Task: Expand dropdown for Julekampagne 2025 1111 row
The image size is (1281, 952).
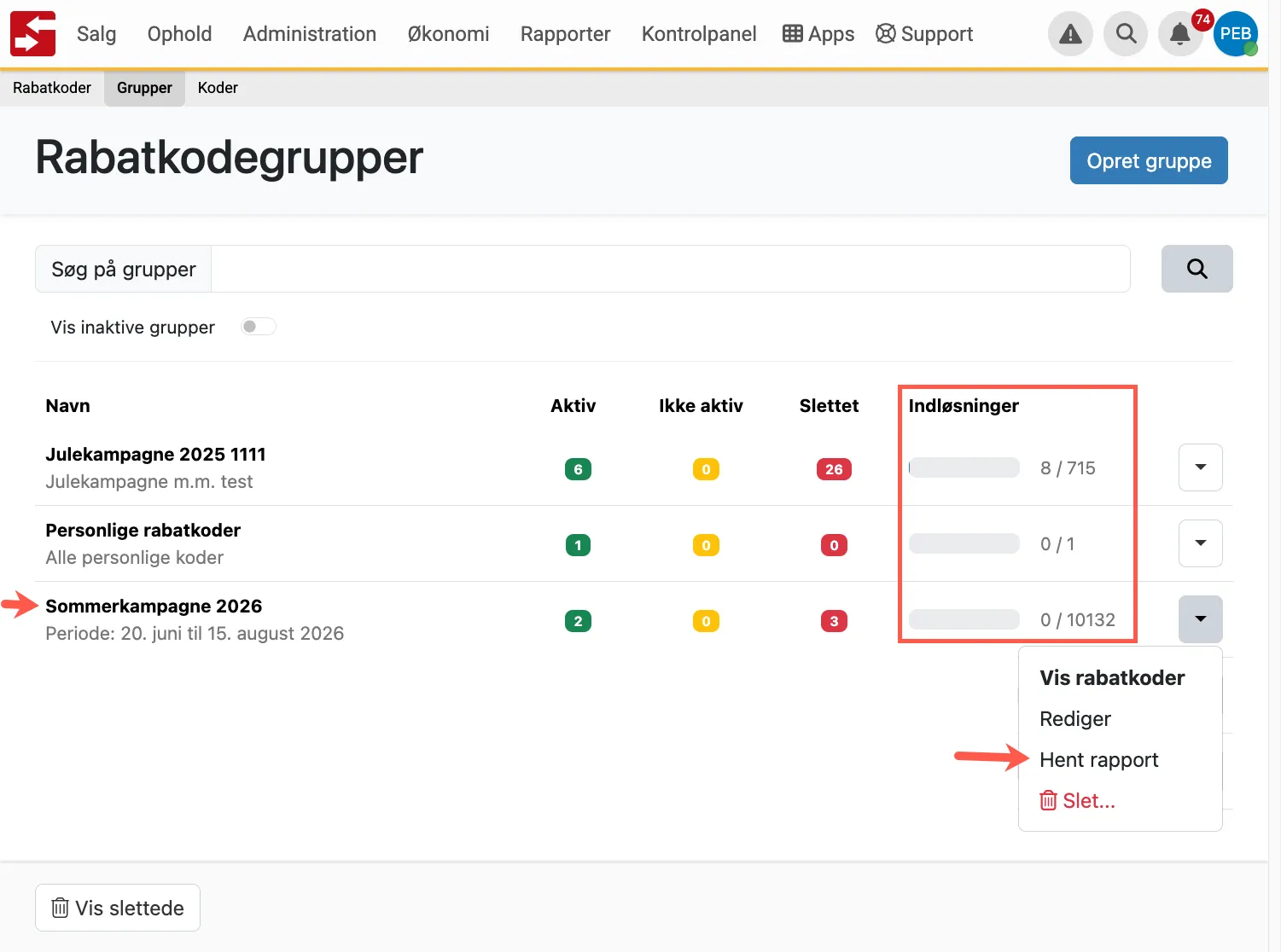Action: point(1200,467)
